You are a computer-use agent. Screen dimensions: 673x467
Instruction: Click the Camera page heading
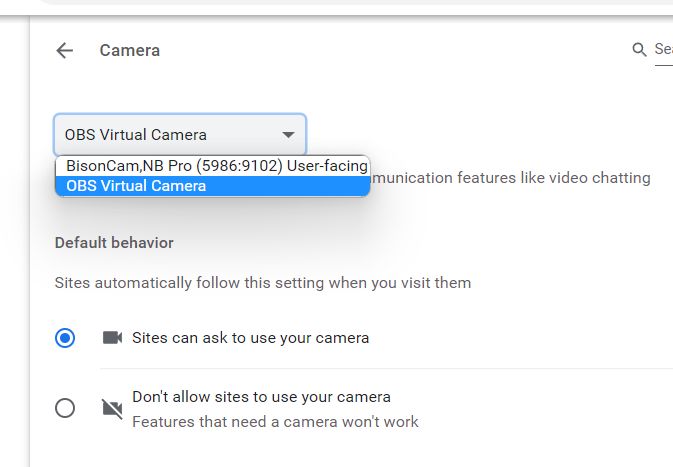point(130,51)
